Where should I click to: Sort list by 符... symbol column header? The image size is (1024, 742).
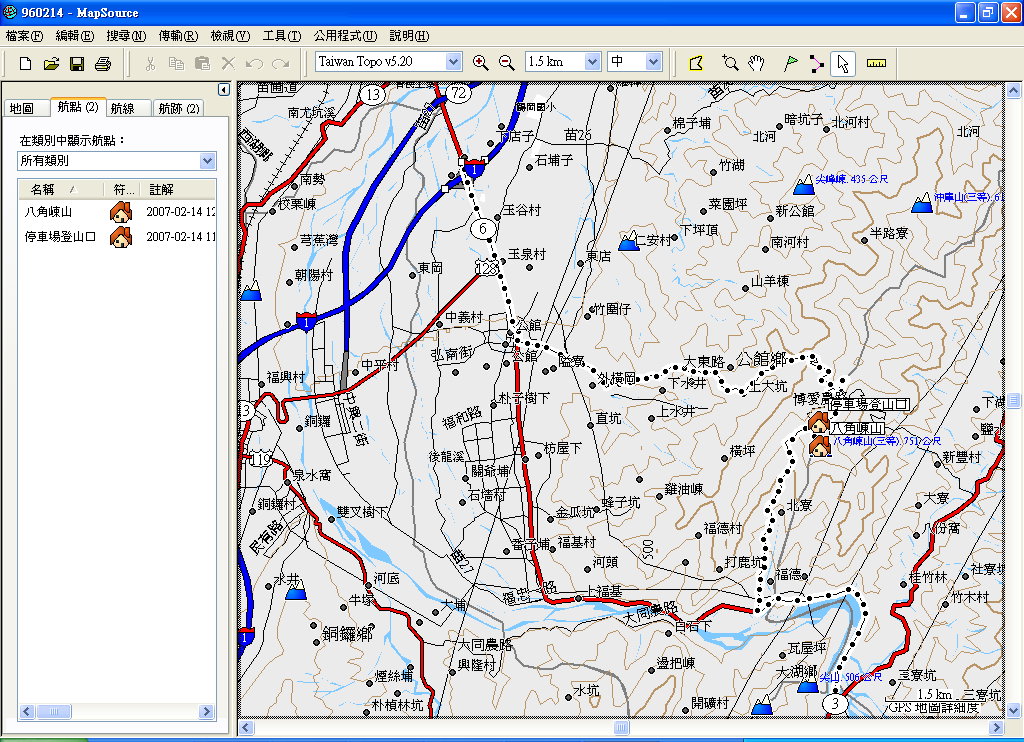coord(123,189)
